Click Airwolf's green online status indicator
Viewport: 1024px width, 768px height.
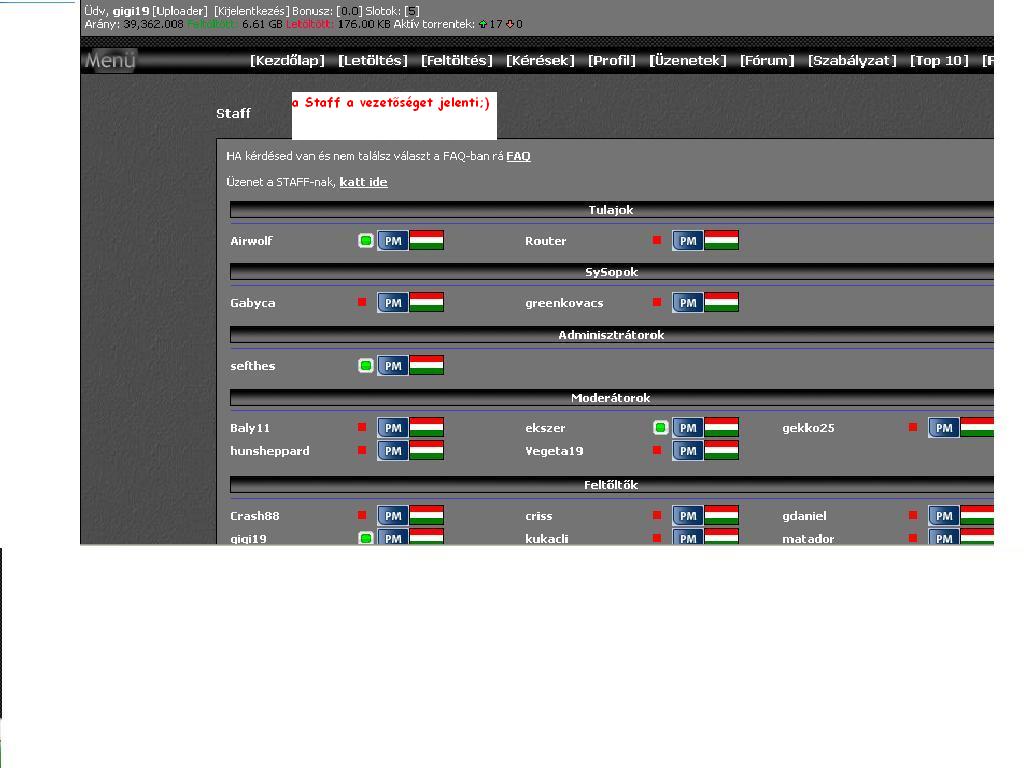(x=366, y=241)
